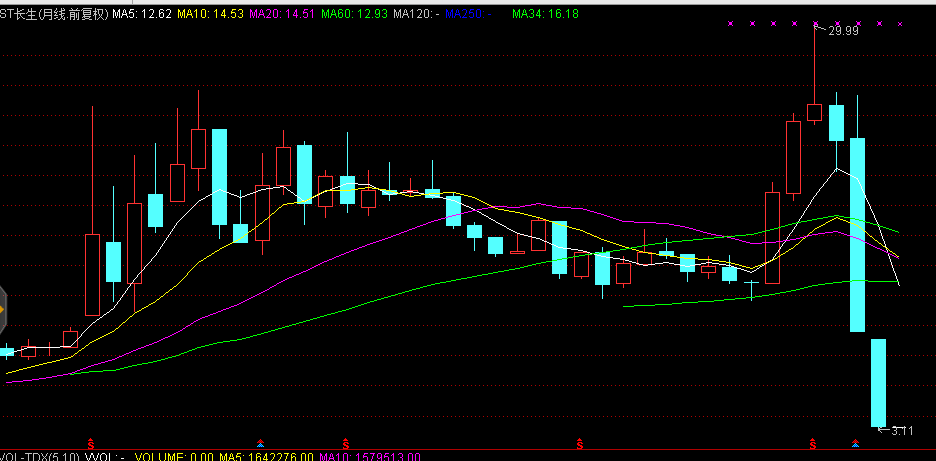The image size is (936, 461).
Task: Click the MA34: 16.18 indicator label
Action: coord(545,15)
